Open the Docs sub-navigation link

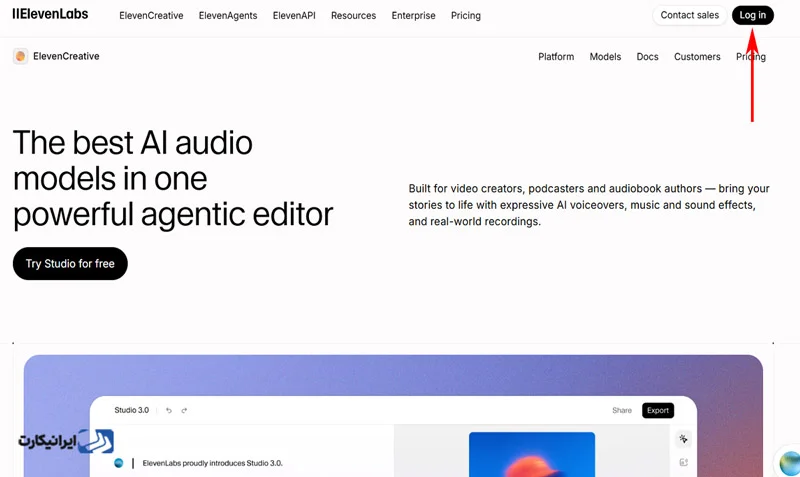click(647, 57)
